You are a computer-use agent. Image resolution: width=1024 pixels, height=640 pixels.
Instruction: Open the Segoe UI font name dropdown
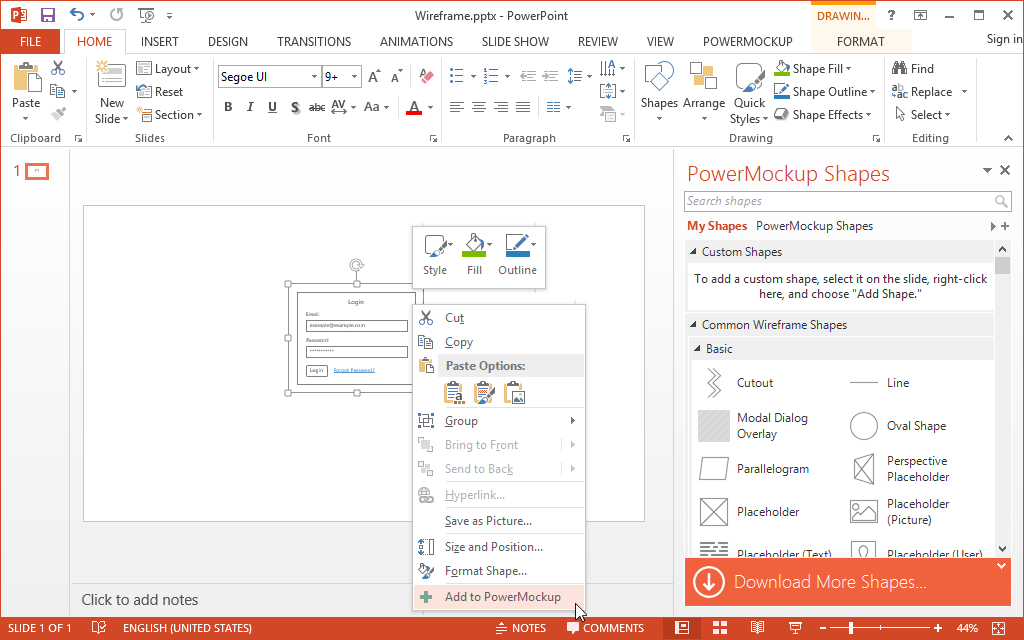point(314,77)
